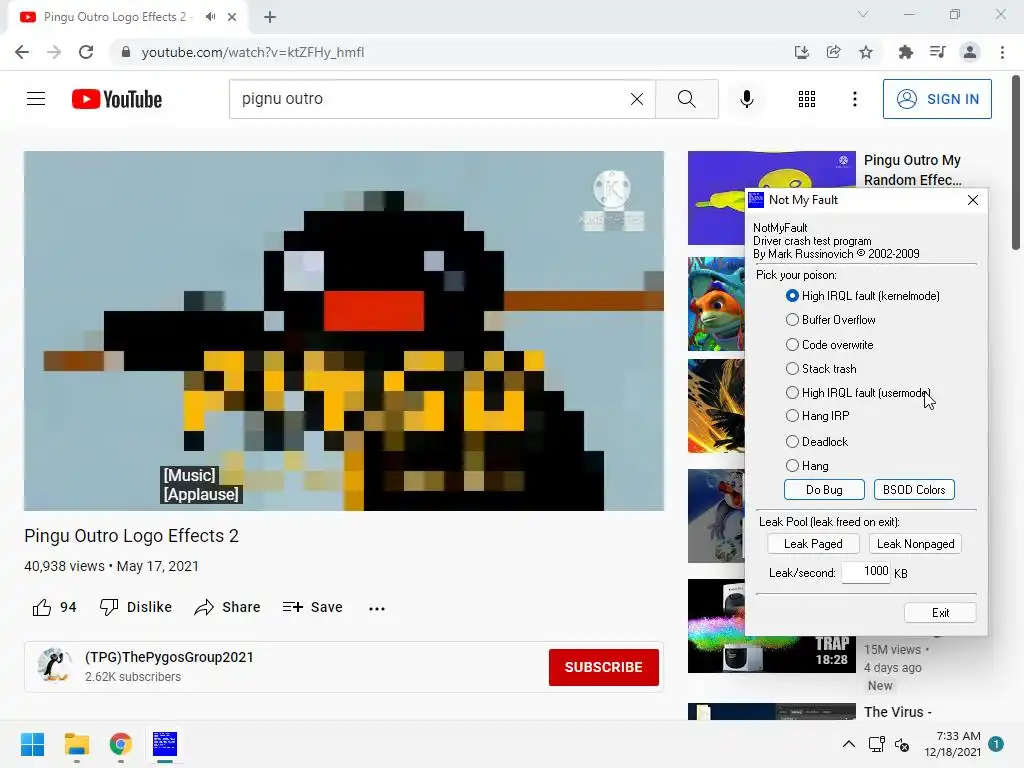The height and width of the screenshot is (768, 1024).
Task: Open (TPG)ThePygosGroup2021 channel link
Action: click(169, 657)
